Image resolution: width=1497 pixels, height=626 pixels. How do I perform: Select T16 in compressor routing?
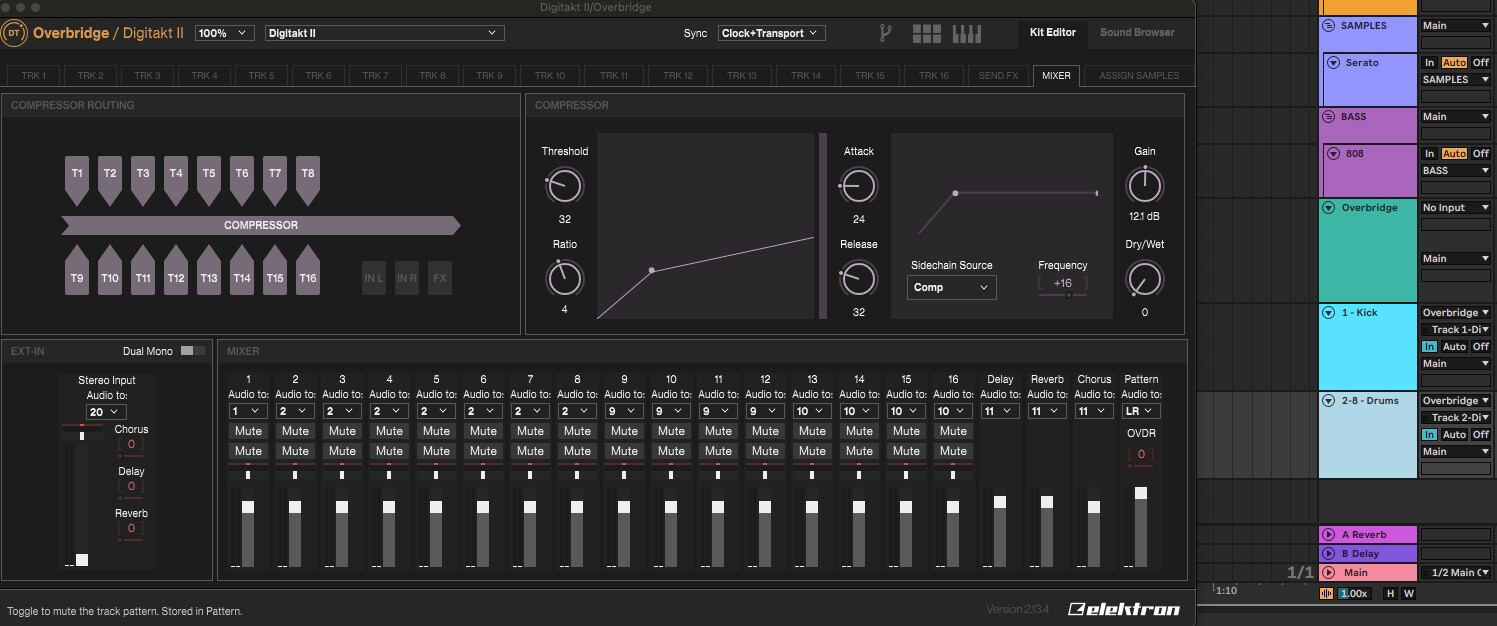pyautogui.click(x=308, y=271)
